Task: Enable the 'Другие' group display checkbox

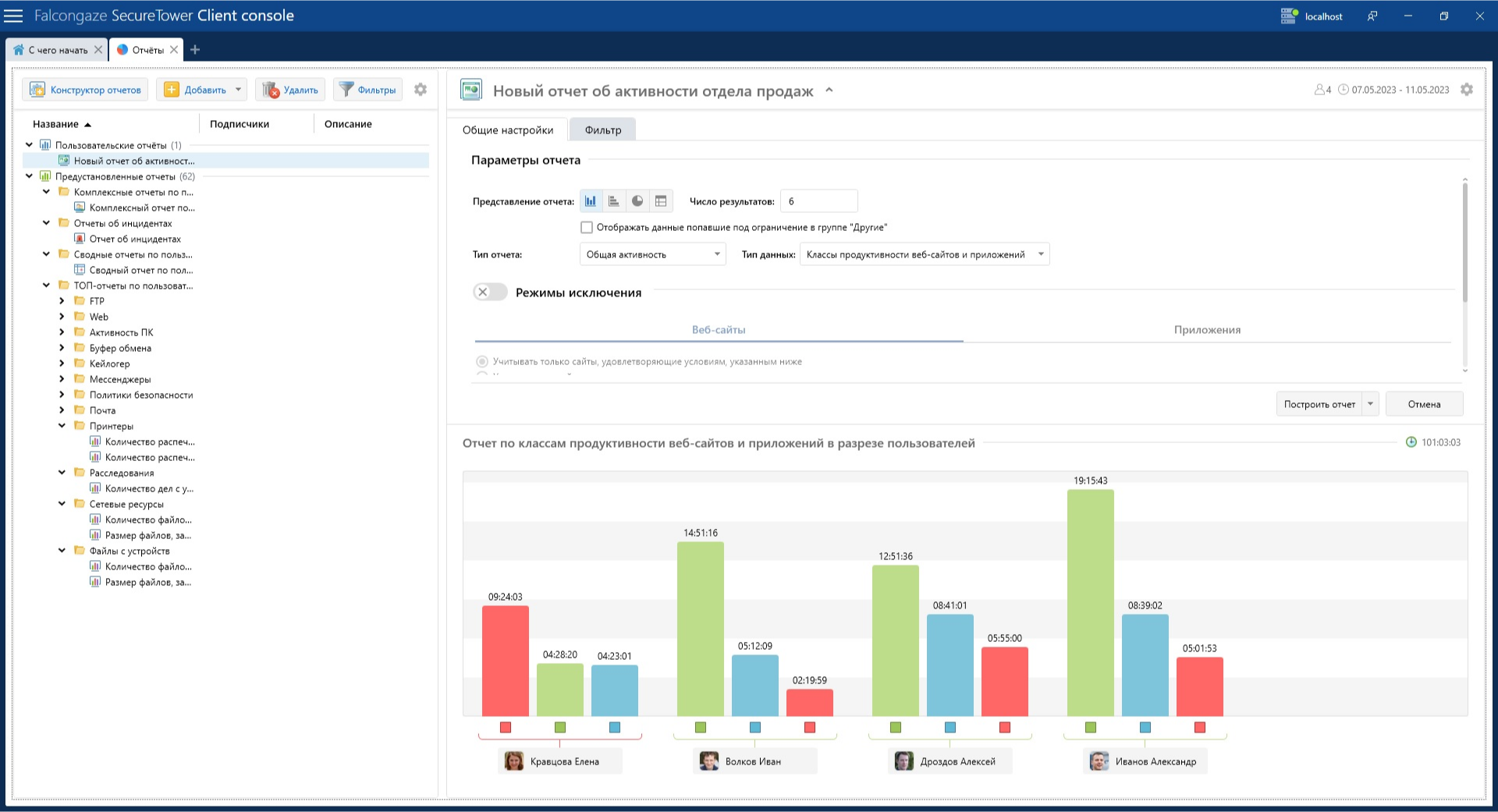Action: click(587, 228)
